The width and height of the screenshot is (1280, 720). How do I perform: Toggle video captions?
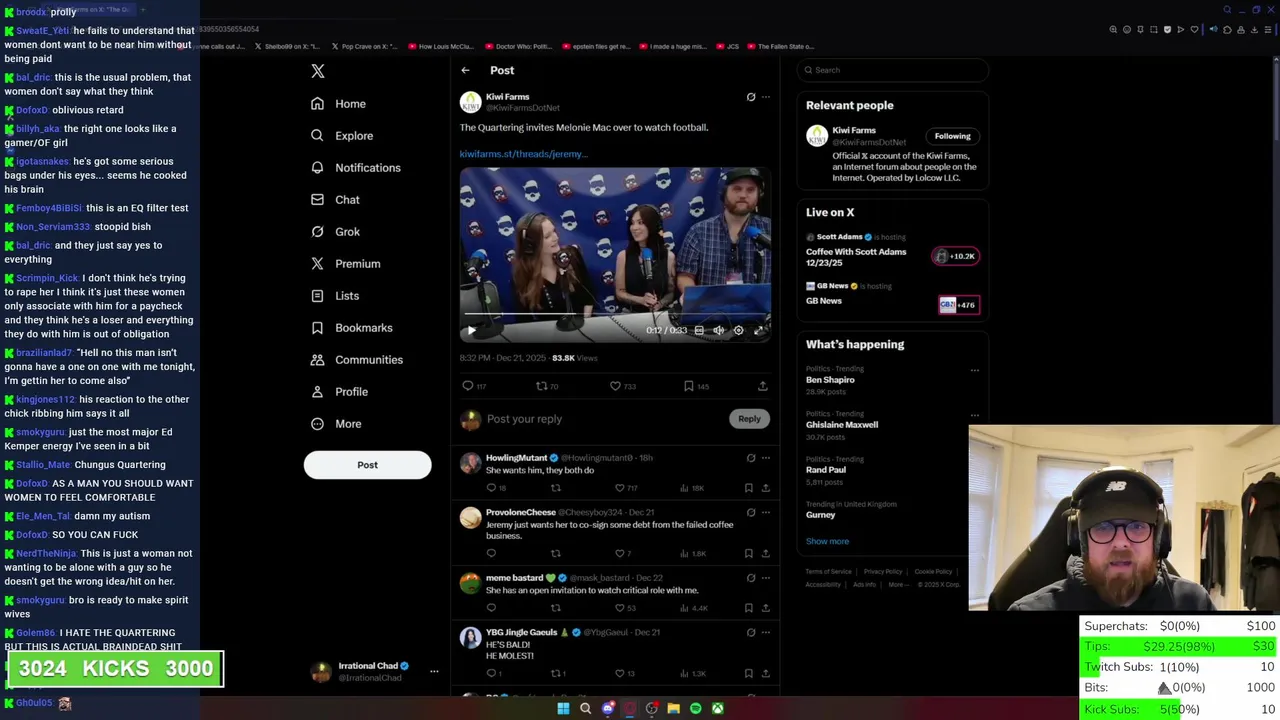(699, 330)
